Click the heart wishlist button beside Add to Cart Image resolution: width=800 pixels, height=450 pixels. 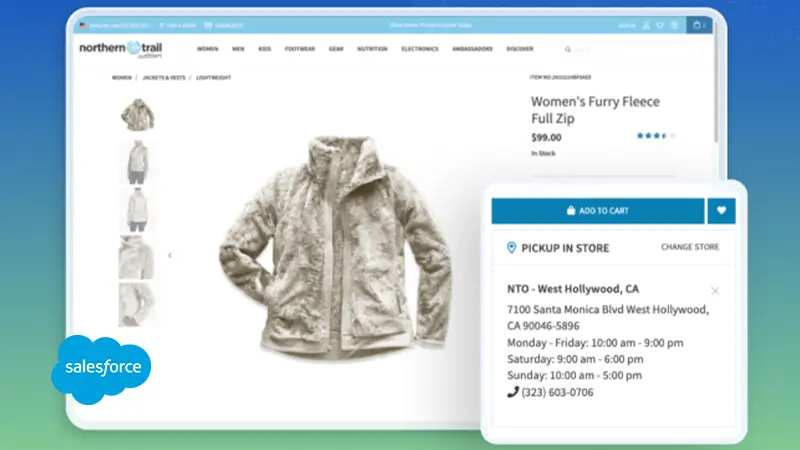tap(720, 211)
